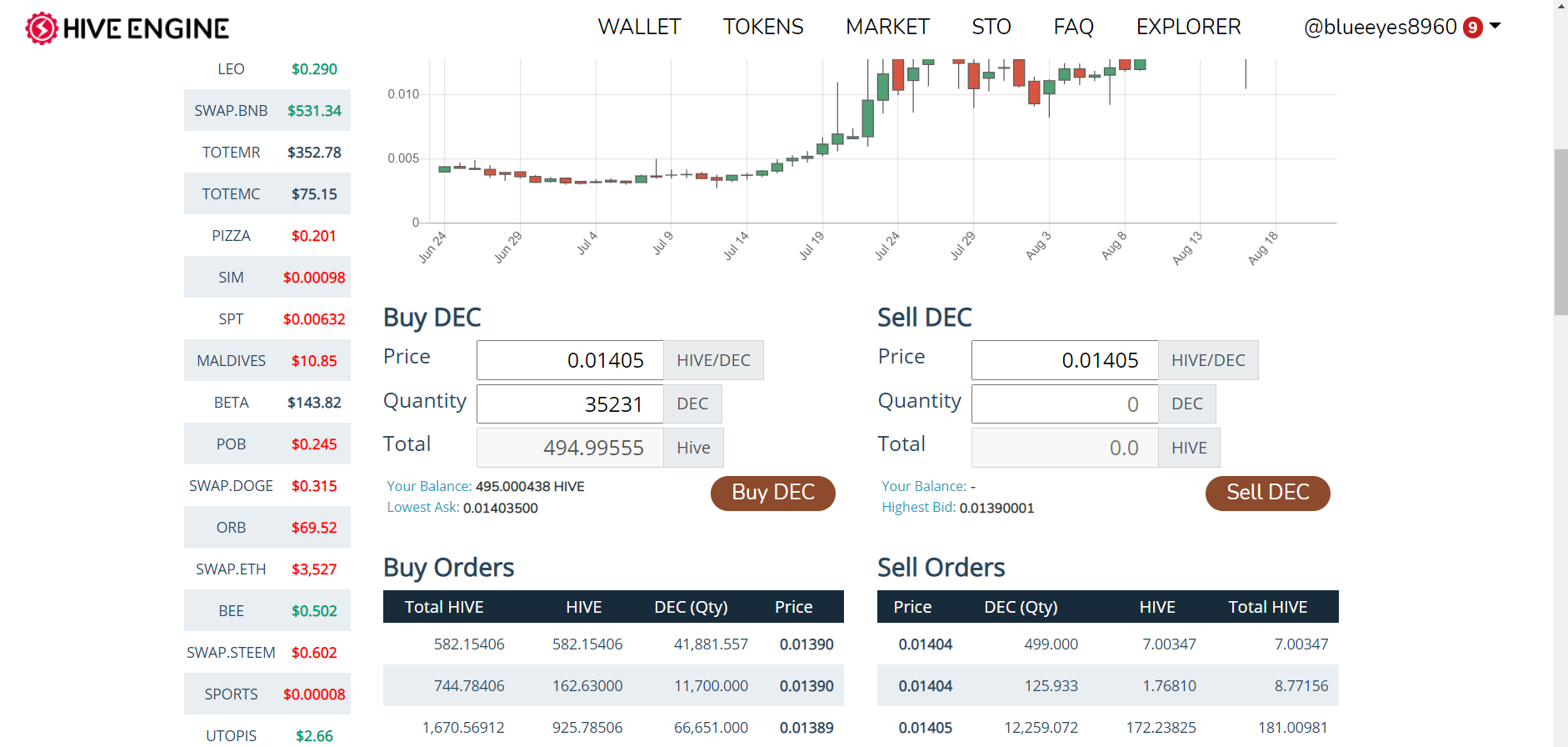1568x747 pixels.
Task: Open MALDIVES token market
Action: 267,360
